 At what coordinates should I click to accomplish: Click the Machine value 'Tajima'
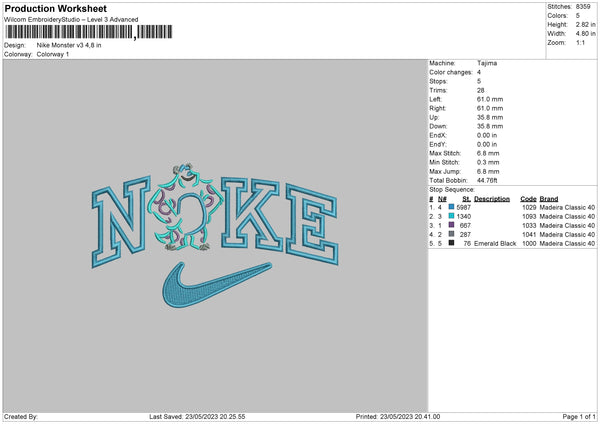pyautogui.click(x=487, y=63)
